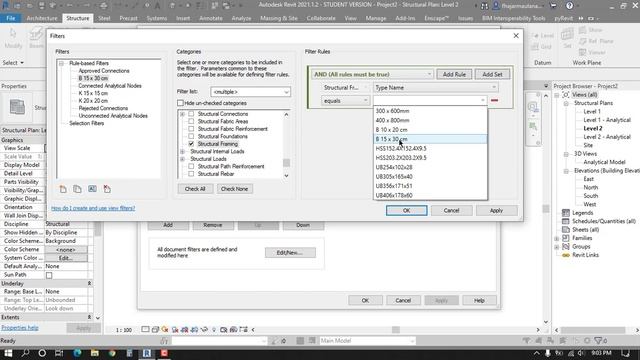
Task: Open the Manage ribbon tab
Action: tap(376, 18)
